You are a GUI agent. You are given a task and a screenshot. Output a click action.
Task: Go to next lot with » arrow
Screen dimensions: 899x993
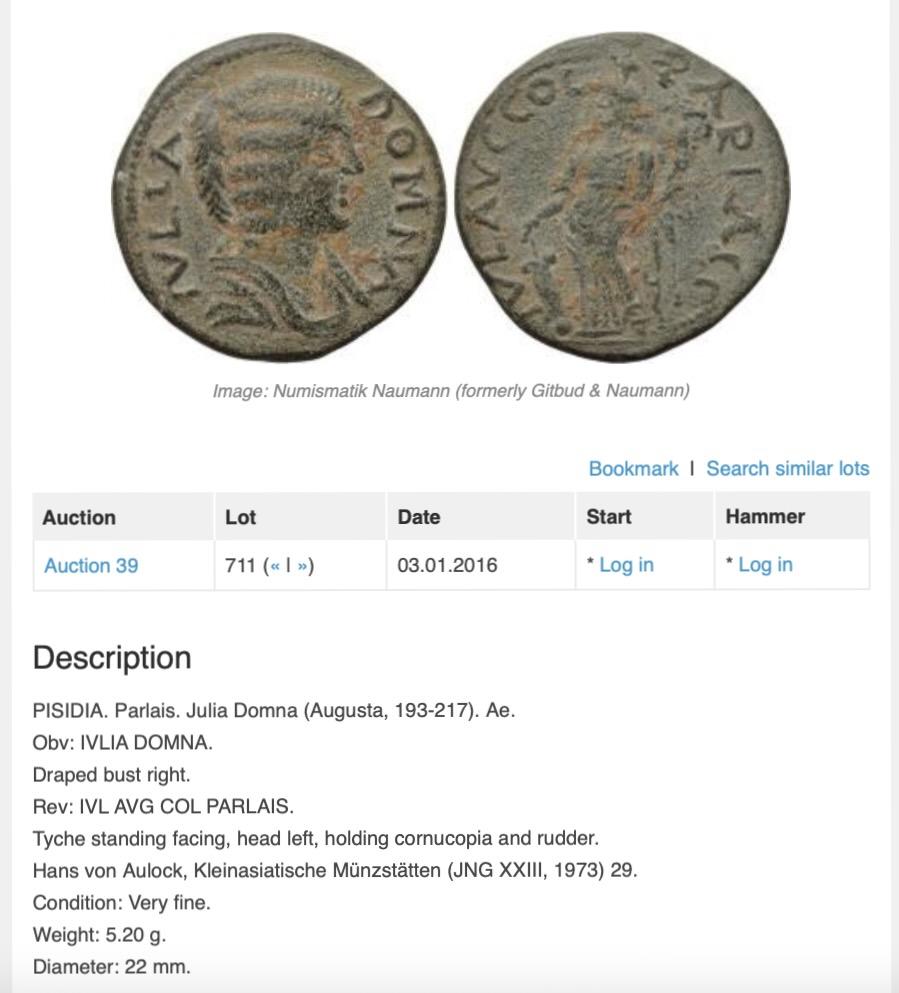coord(302,566)
